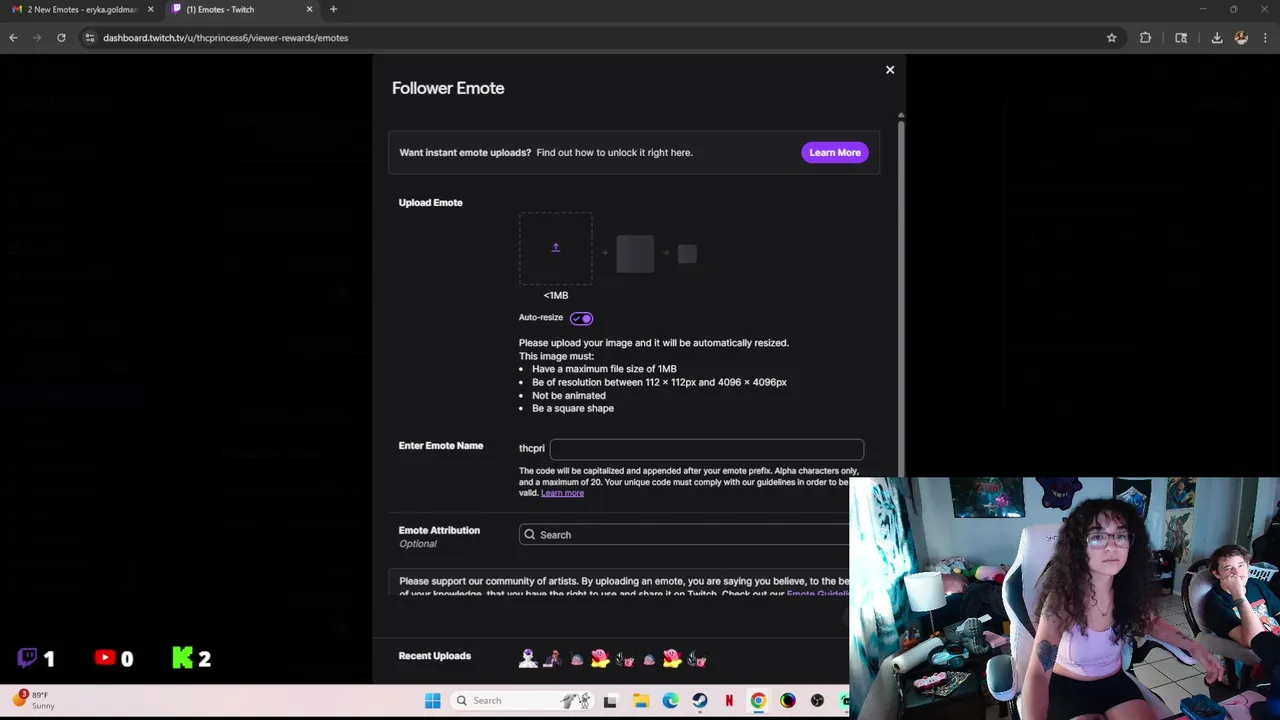The width and height of the screenshot is (1280, 720).
Task: Select the first gray blob recent upload
Action: [x=576, y=659]
